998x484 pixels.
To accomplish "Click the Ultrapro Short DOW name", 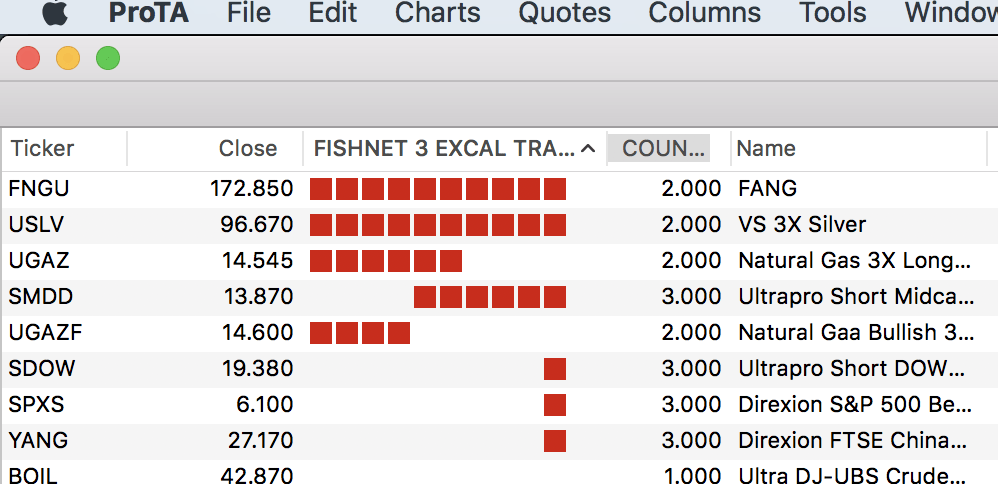I will click(852, 369).
